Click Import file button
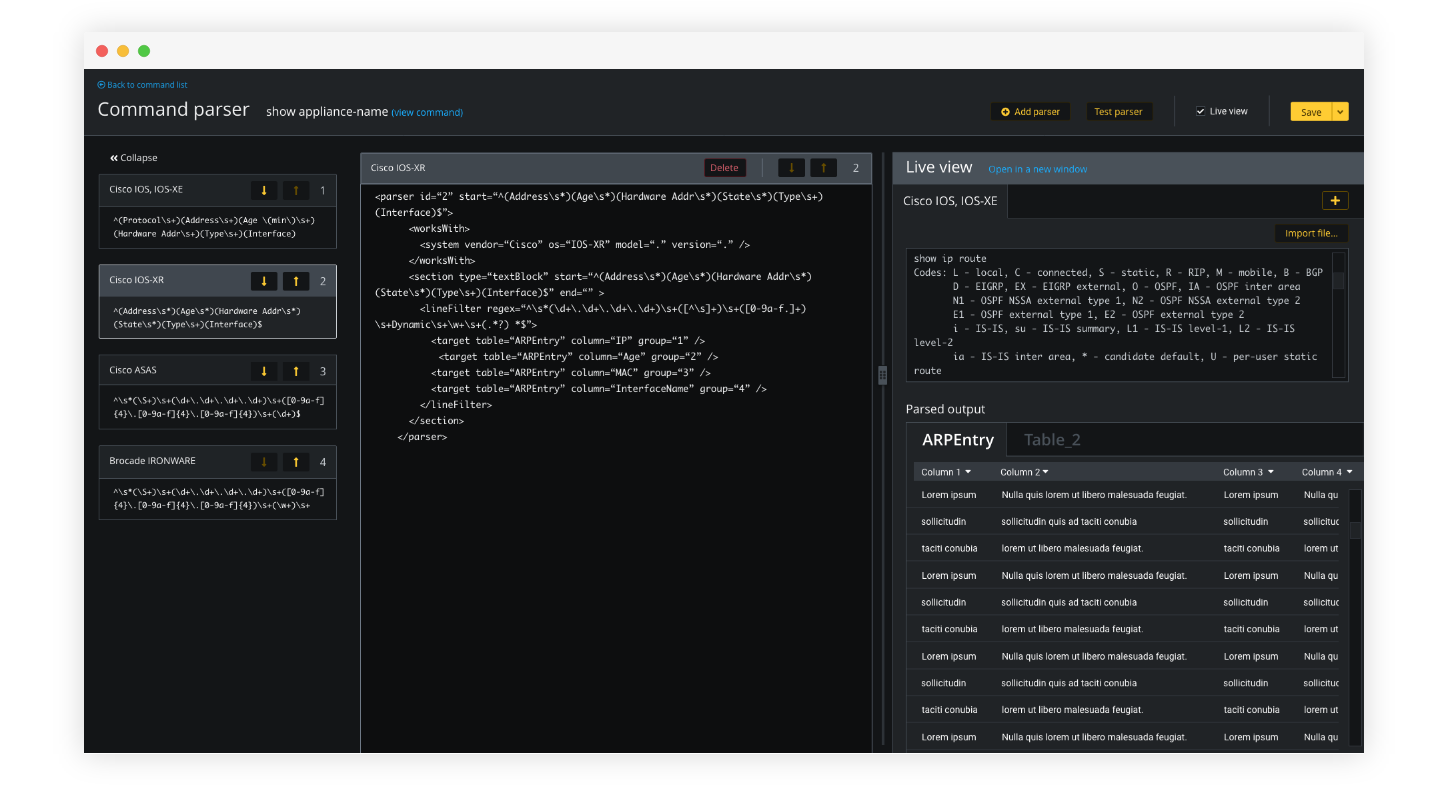1447x798 pixels. click(x=1311, y=233)
